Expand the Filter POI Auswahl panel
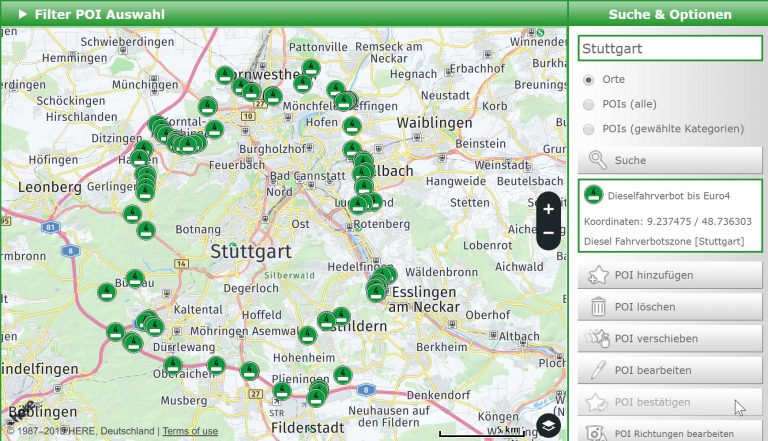 click(x=92, y=14)
